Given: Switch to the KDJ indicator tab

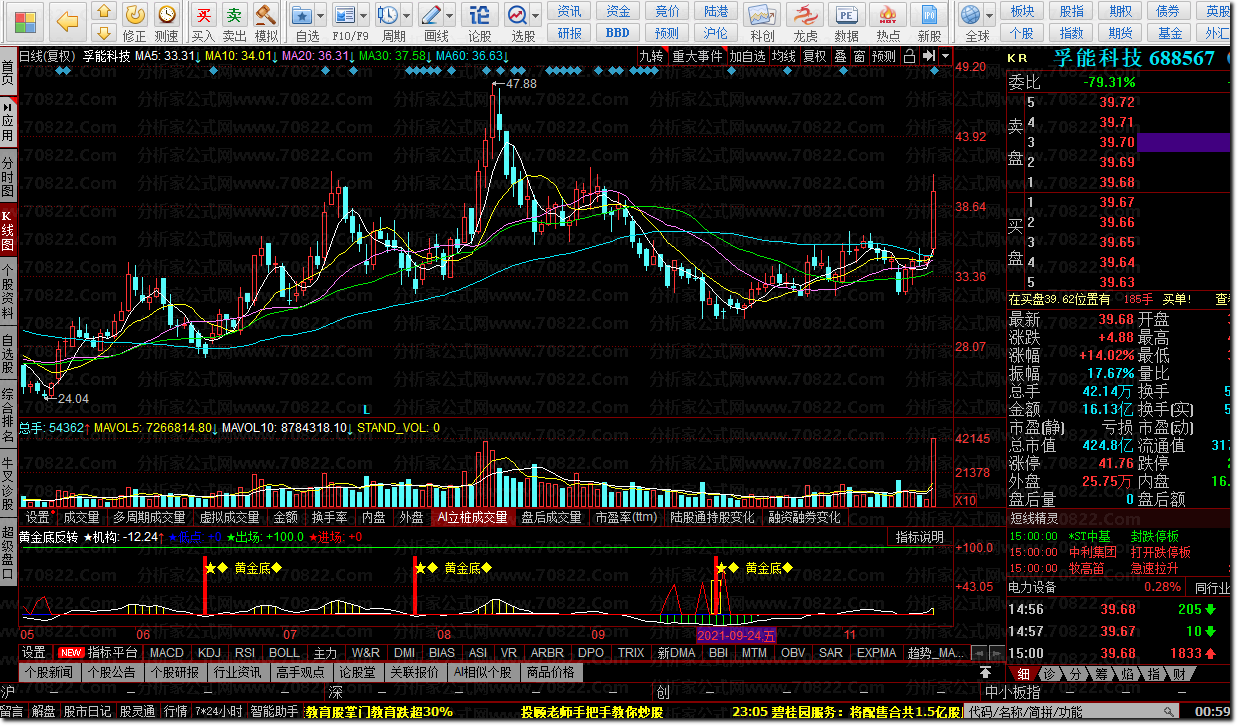Looking at the screenshot, I should click(x=210, y=652).
